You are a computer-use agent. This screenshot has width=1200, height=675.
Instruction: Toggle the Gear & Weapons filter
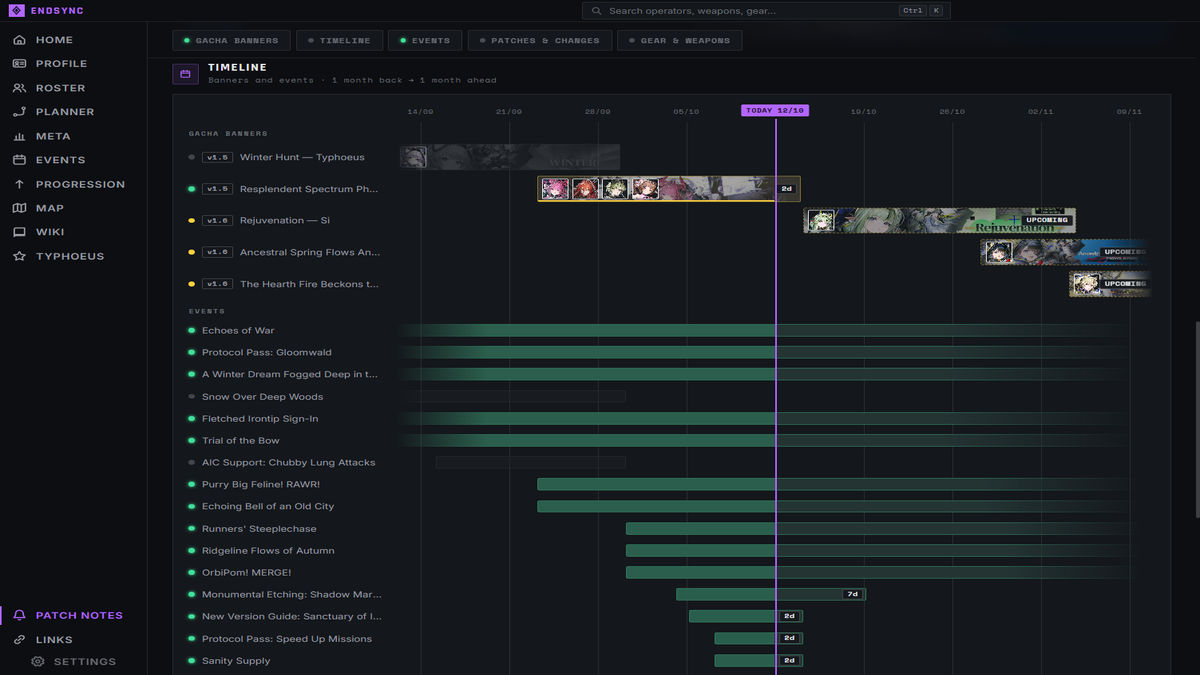(x=680, y=41)
